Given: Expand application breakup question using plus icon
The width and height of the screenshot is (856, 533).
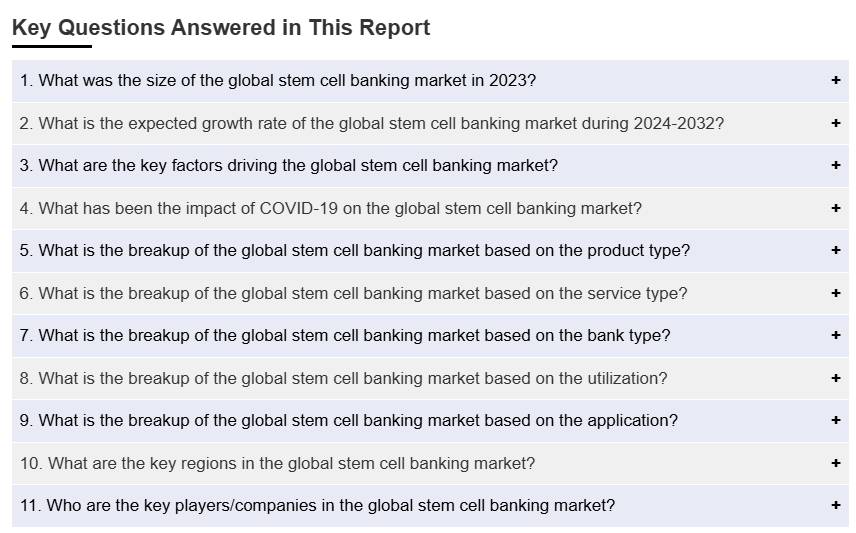Looking at the screenshot, I should (x=836, y=420).
